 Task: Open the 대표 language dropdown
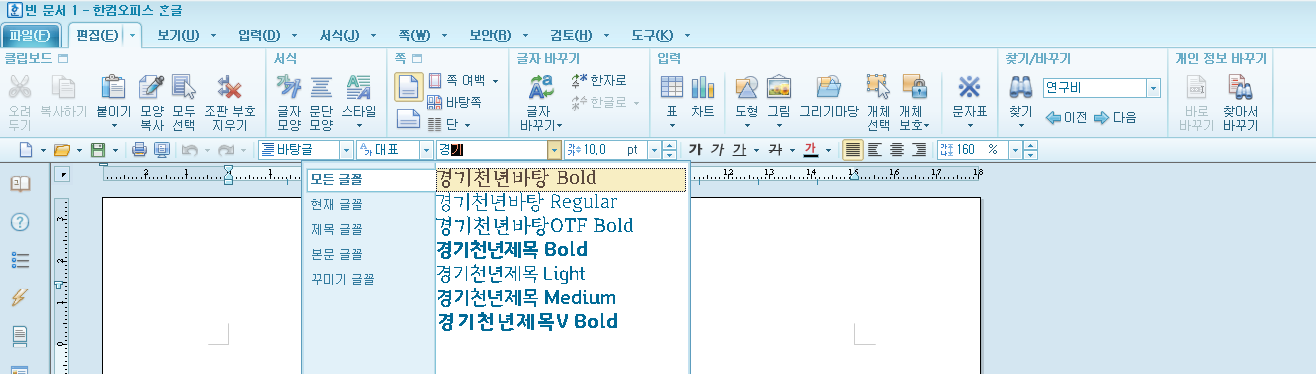pyautogui.click(x=427, y=149)
